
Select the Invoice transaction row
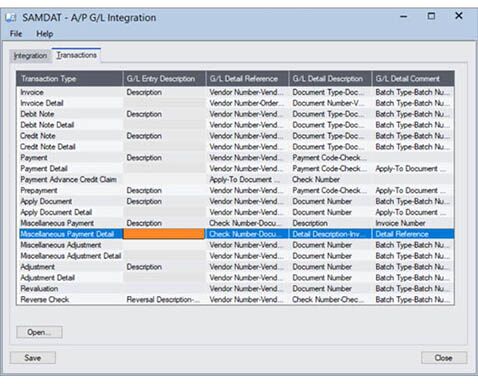click(x=235, y=92)
